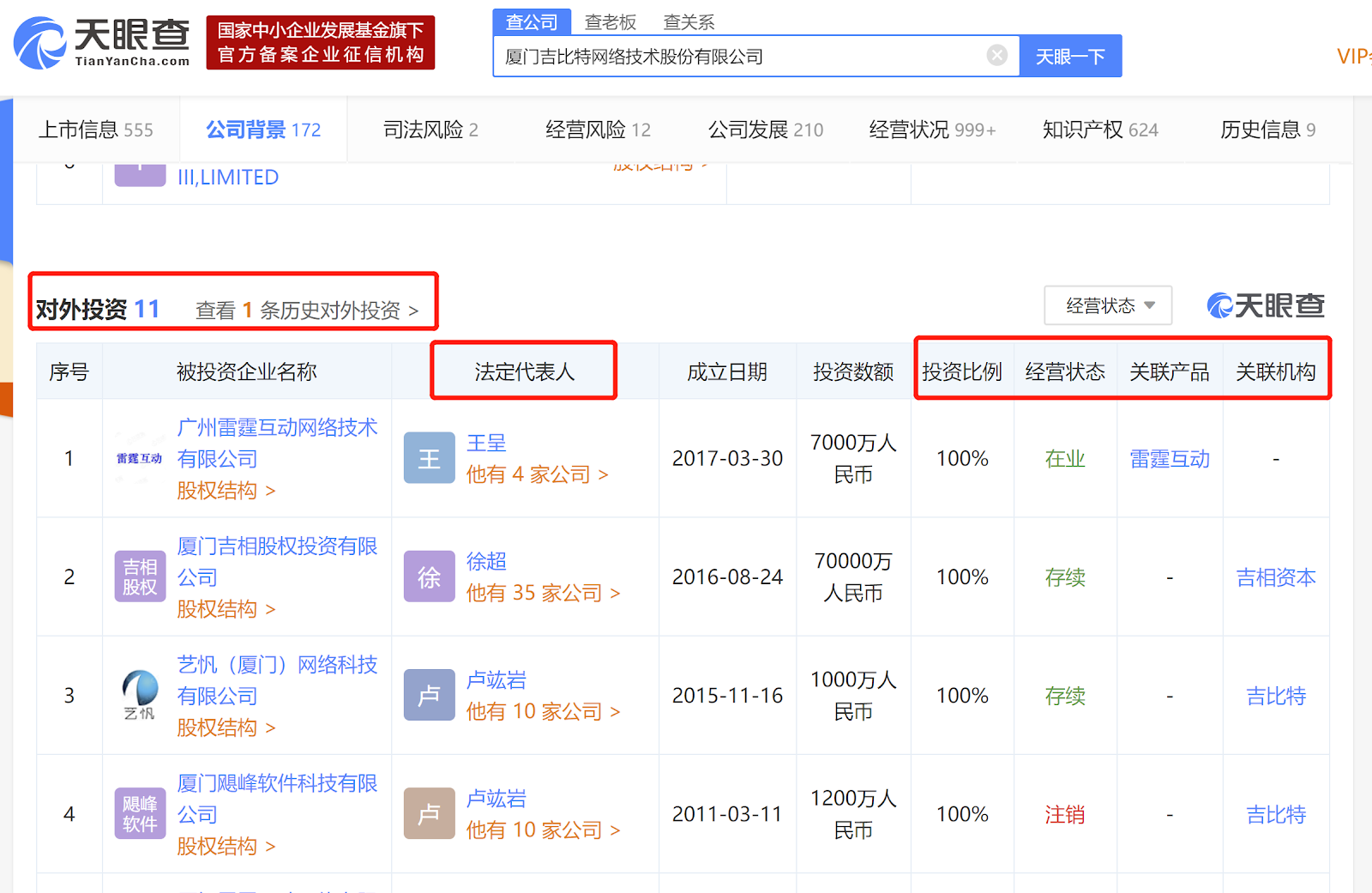Click 卢竑岩 avatar in row 3
The image size is (1372, 893).
pyautogui.click(x=429, y=695)
